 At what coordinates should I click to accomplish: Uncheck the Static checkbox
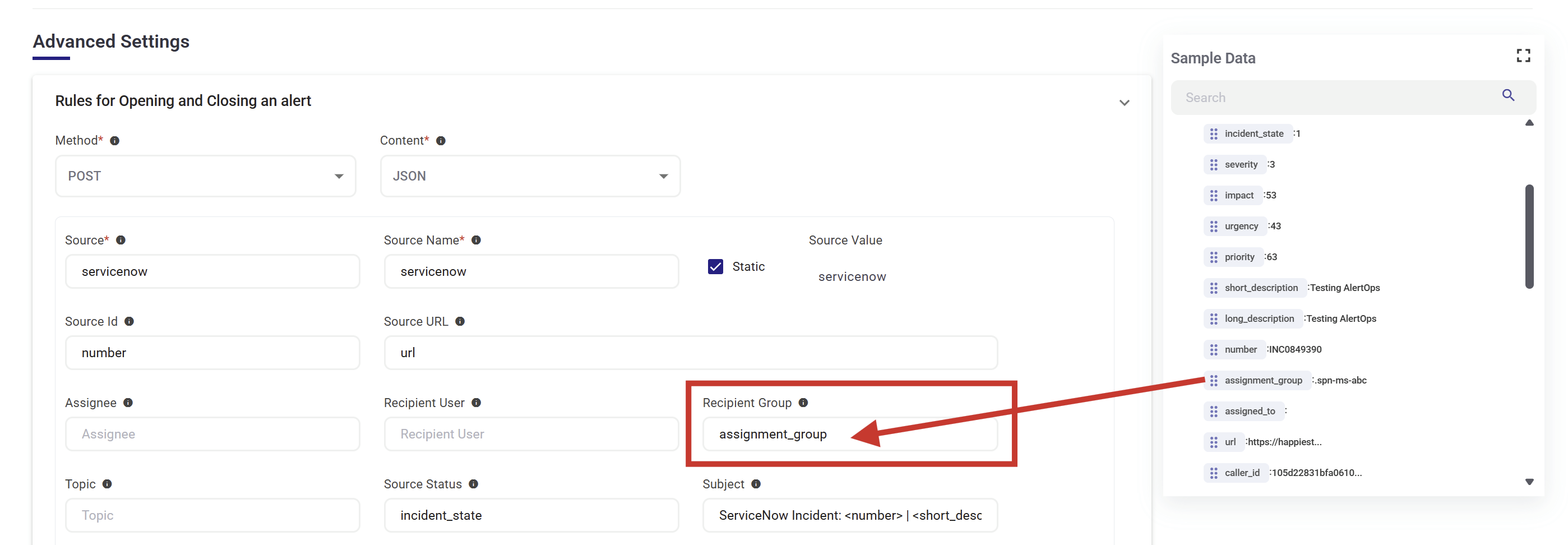tap(715, 267)
